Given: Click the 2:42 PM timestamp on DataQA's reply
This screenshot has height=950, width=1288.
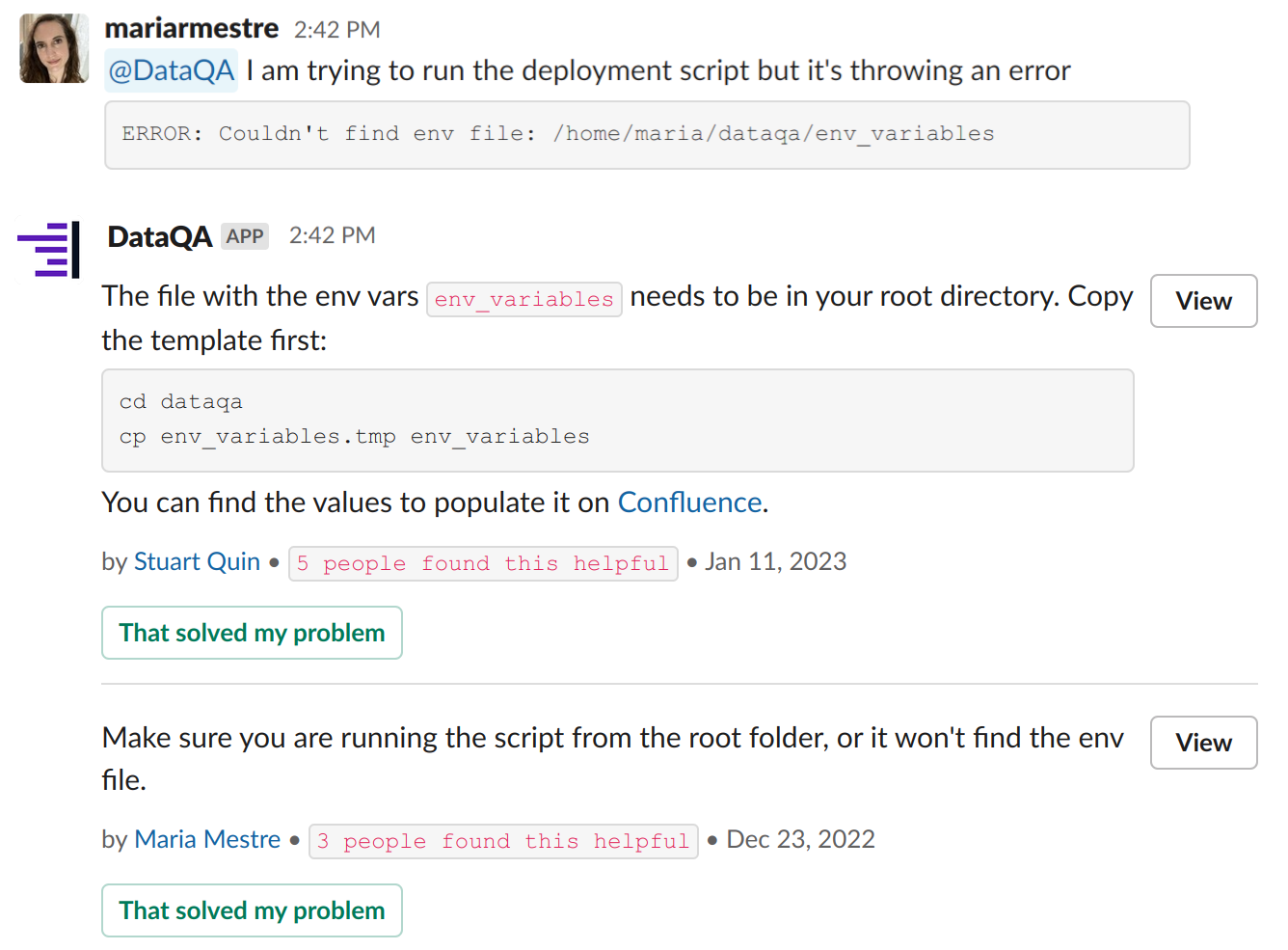Looking at the screenshot, I should click(333, 235).
